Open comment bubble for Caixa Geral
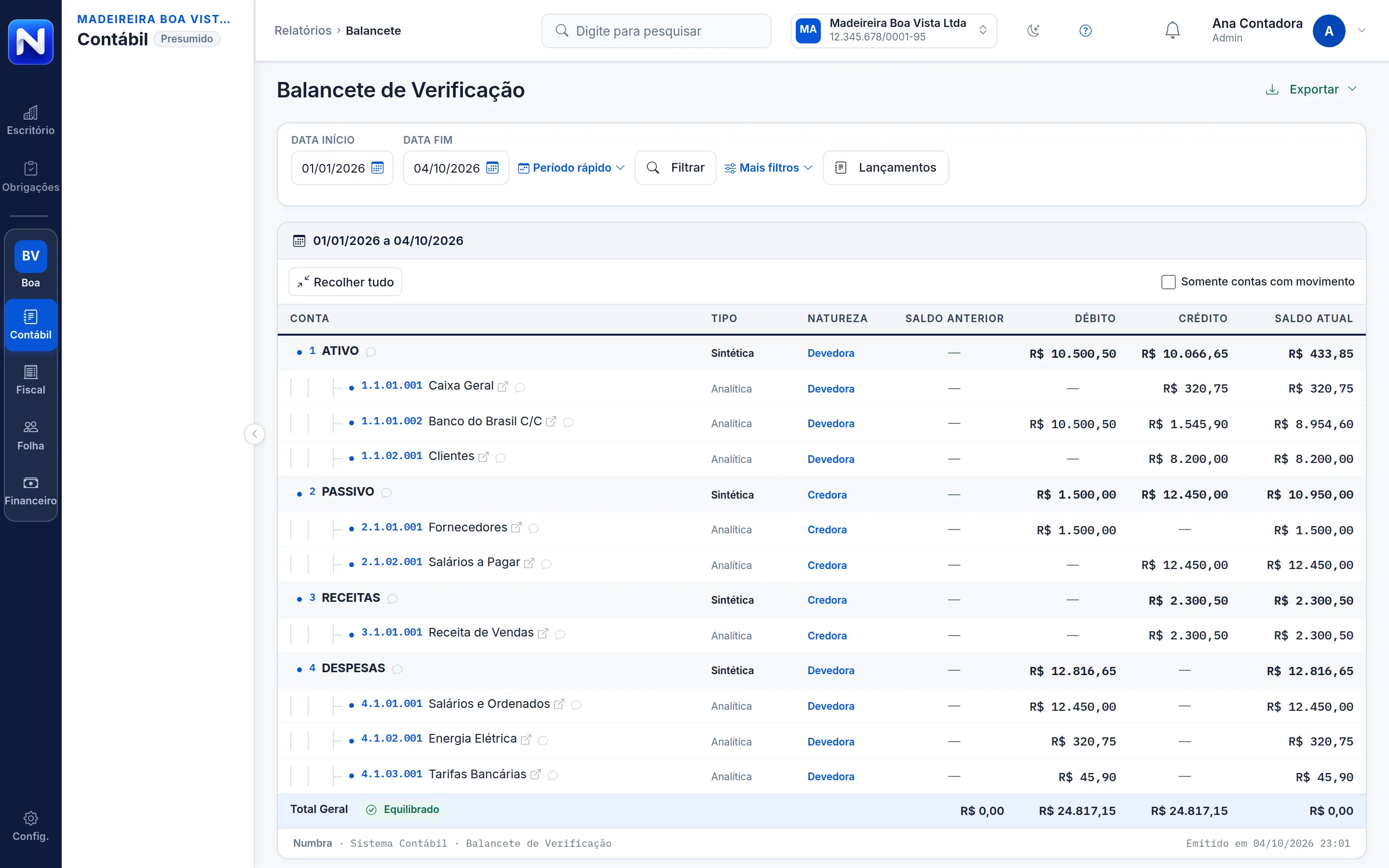 [x=520, y=388]
